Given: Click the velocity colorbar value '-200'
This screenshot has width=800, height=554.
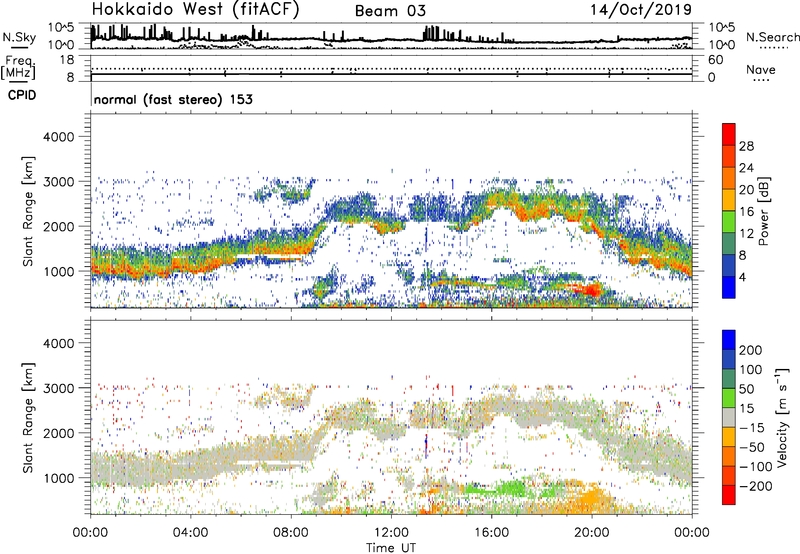Looking at the screenshot, I should point(755,486).
